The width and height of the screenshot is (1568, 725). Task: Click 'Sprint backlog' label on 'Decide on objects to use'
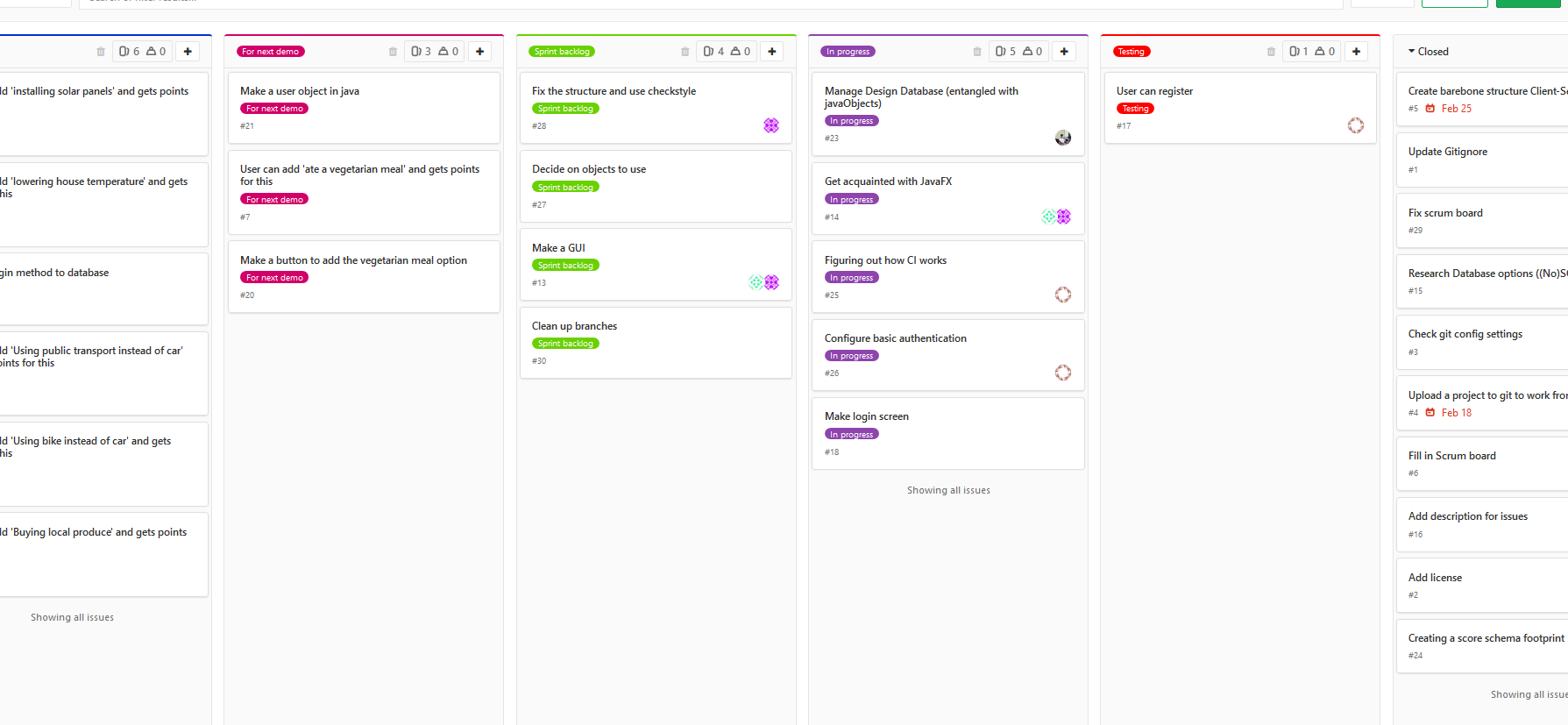coord(565,188)
